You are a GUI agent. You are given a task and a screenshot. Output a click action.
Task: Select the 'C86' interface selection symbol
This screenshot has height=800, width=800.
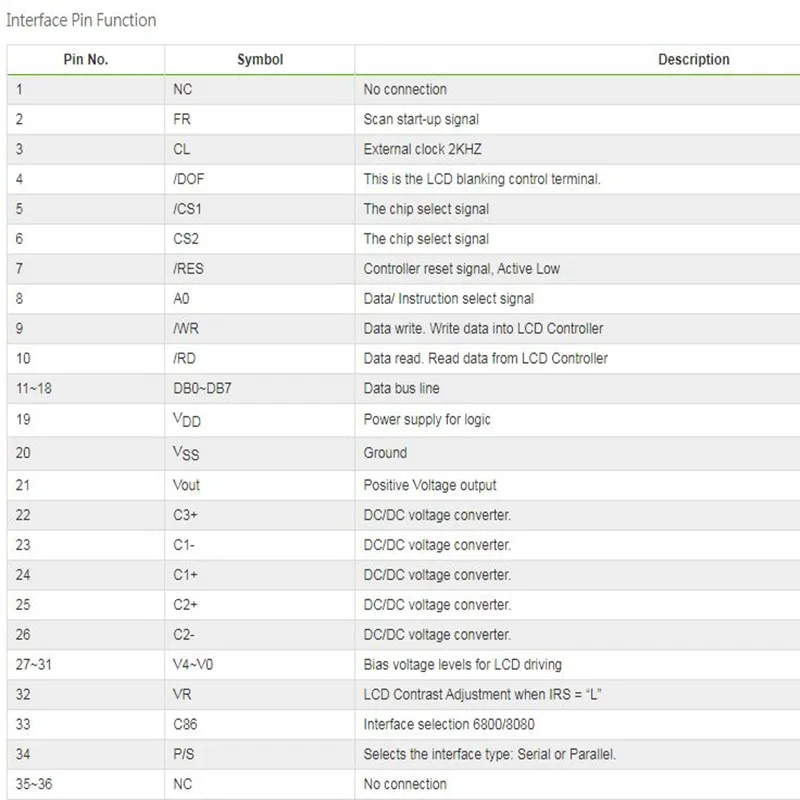186,725
